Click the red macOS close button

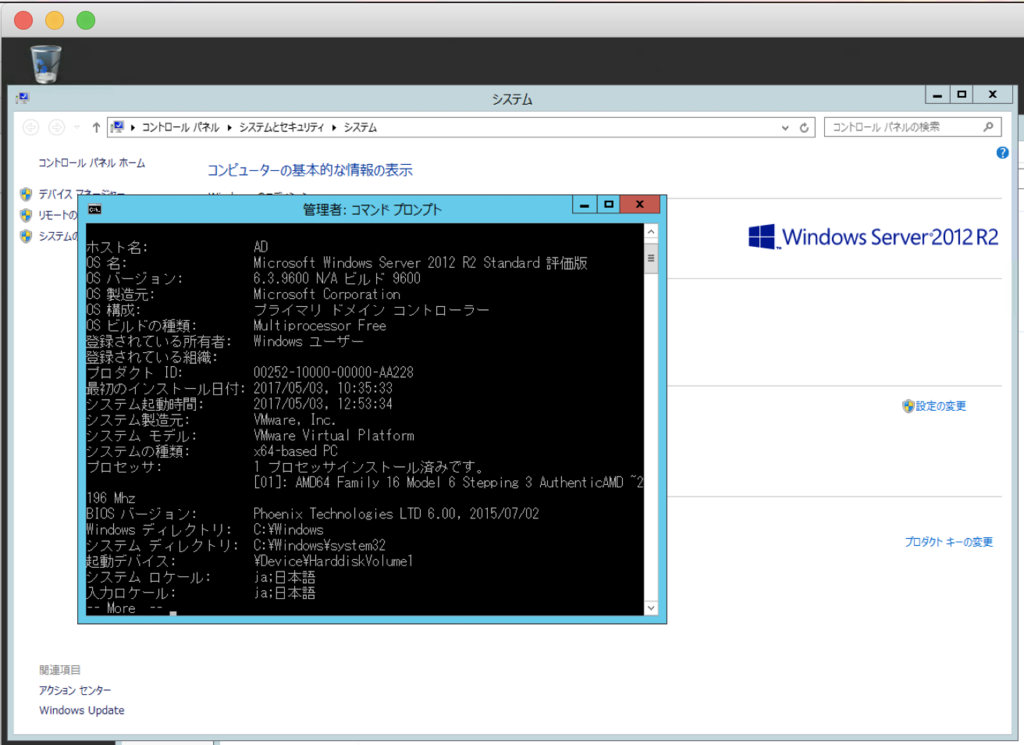click(24, 20)
